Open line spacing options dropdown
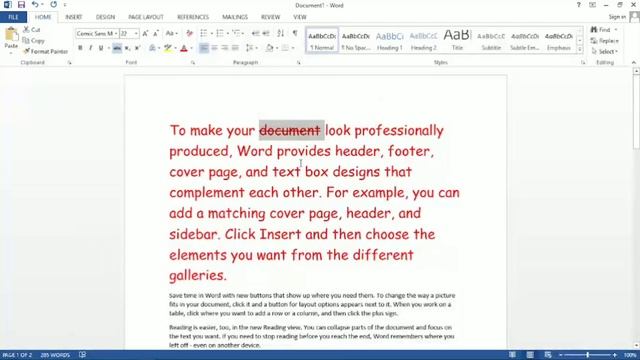640x360 pixels. point(257,48)
